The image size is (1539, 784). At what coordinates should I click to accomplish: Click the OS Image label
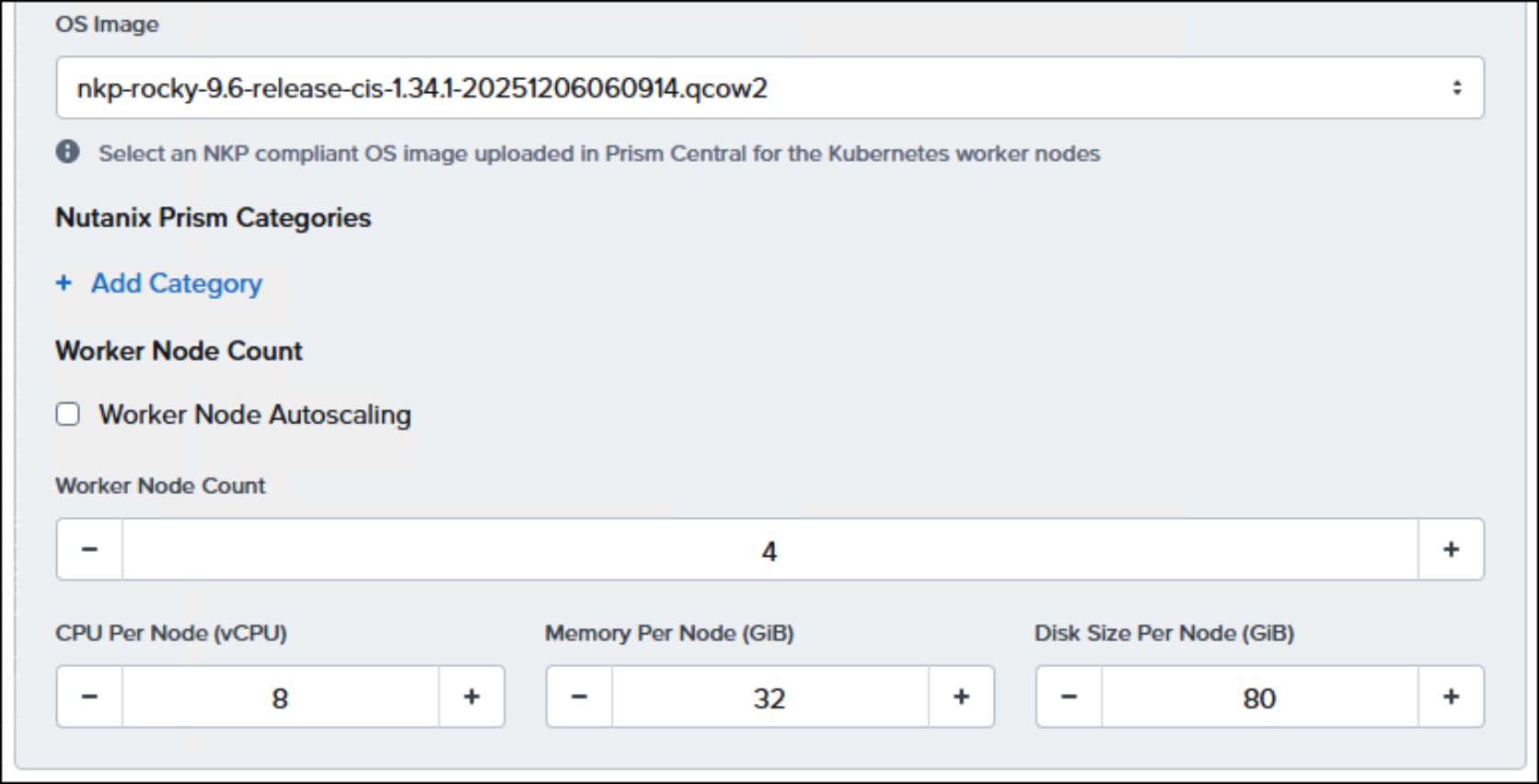pyautogui.click(x=107, y=25)
